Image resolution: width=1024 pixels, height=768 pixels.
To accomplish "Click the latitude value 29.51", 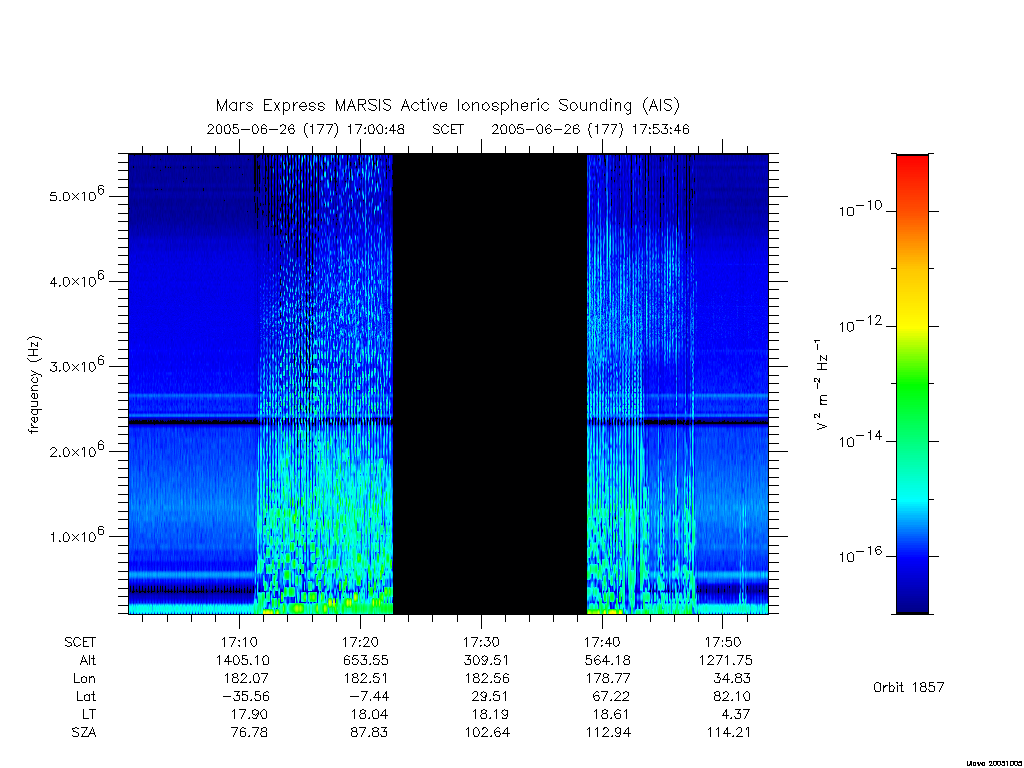I will click(489, 696).
